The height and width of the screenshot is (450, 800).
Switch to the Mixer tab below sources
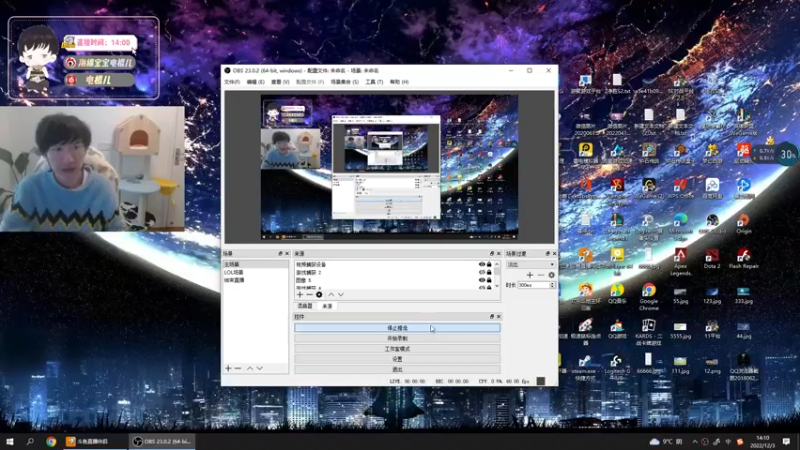coord(305,306)
